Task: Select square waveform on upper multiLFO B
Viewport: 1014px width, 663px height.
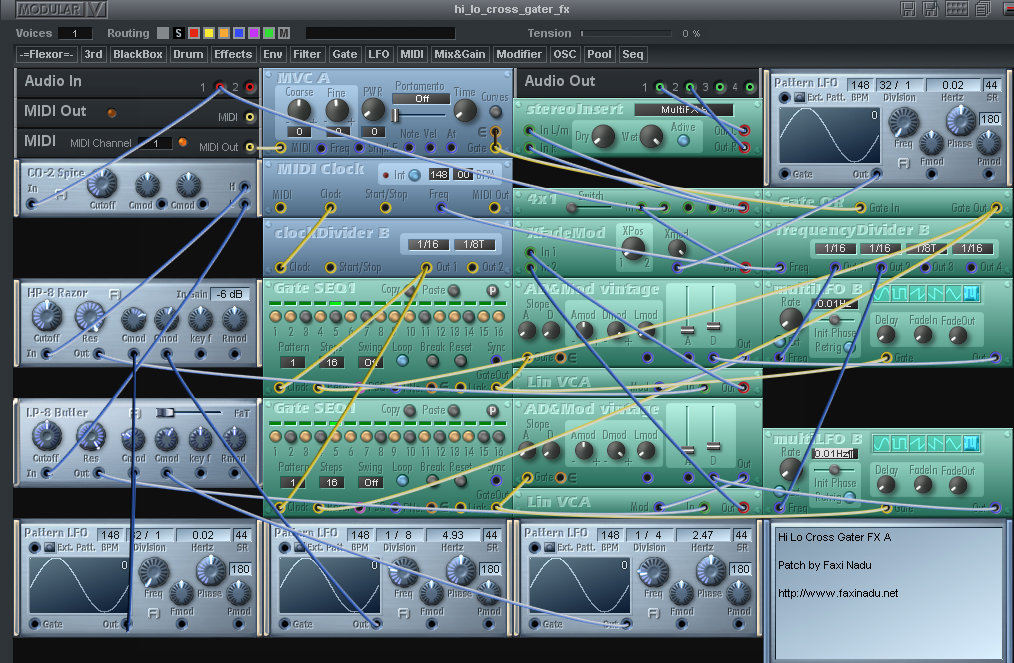Action: 900,294
